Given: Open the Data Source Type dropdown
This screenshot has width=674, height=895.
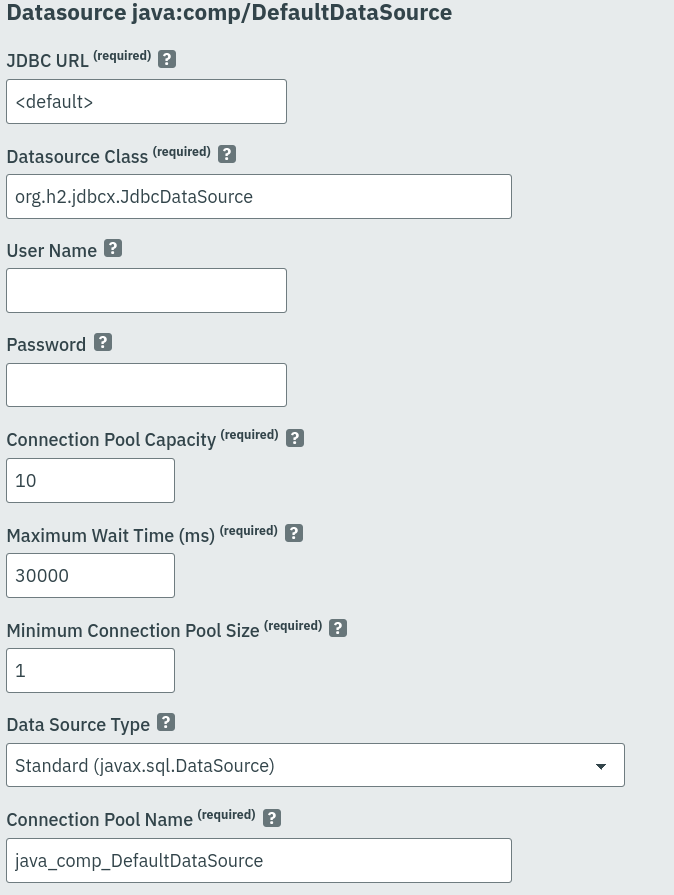Looking at the screenshot, I should point(315,766).
